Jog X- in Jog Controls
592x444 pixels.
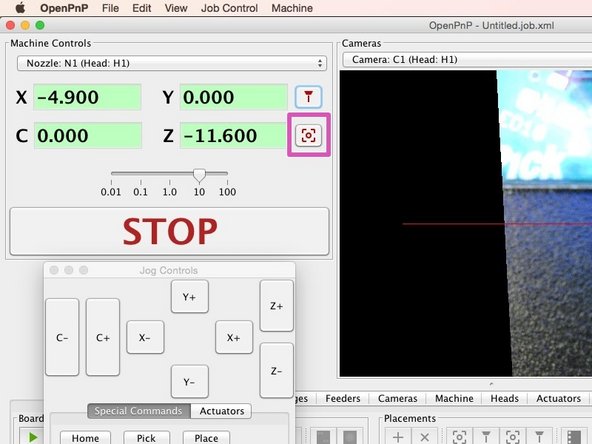point(145,337)
